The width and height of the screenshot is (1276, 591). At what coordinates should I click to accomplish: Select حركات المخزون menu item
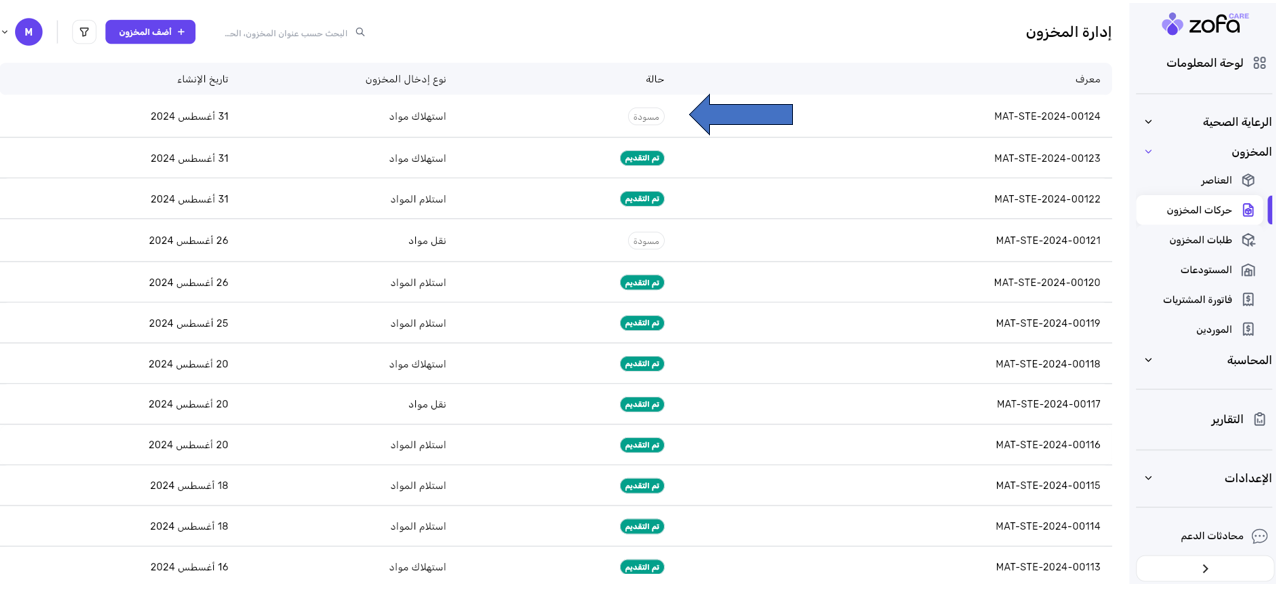[1200, 210]
